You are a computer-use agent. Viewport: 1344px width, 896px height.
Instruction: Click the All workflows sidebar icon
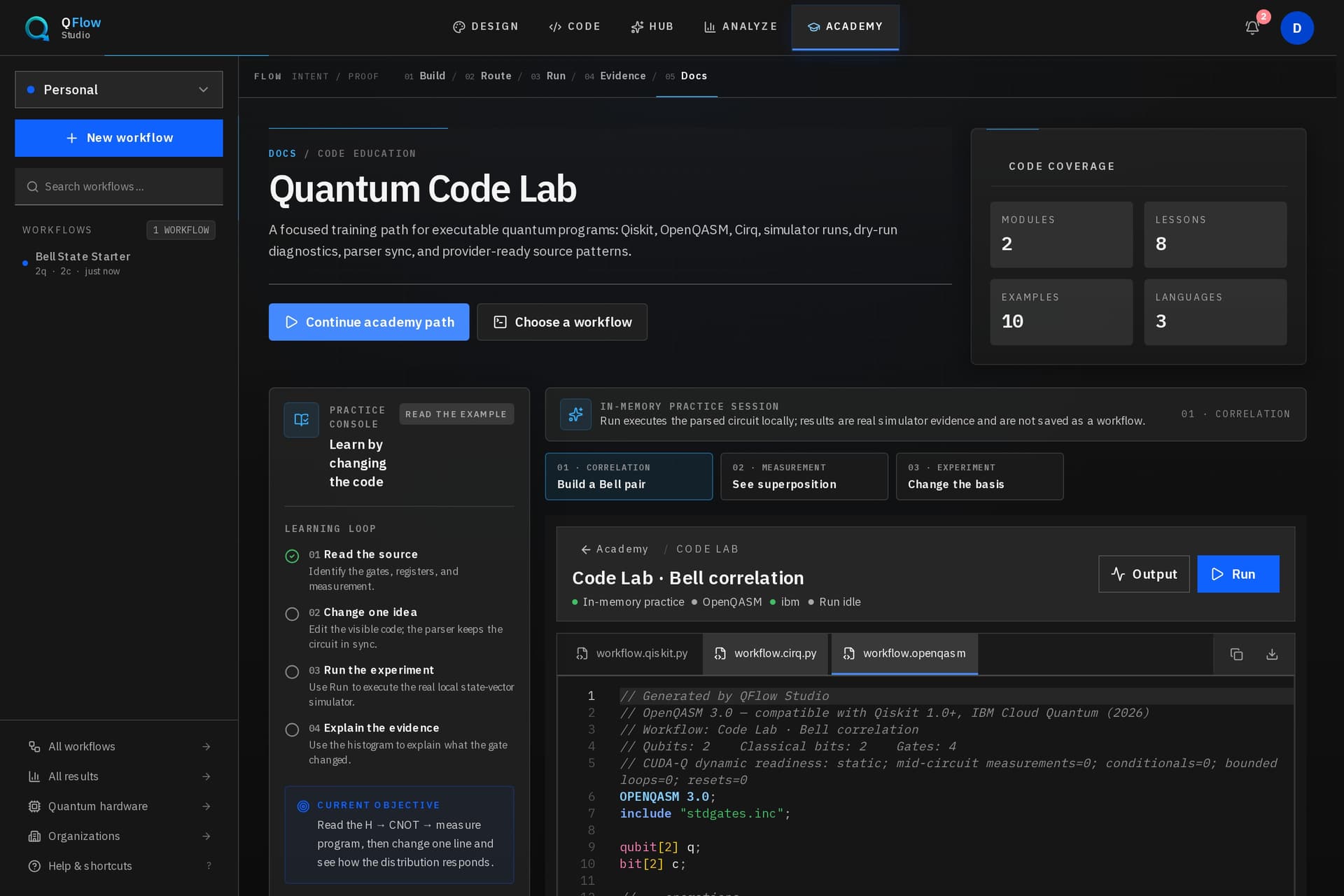pos(34,746)
